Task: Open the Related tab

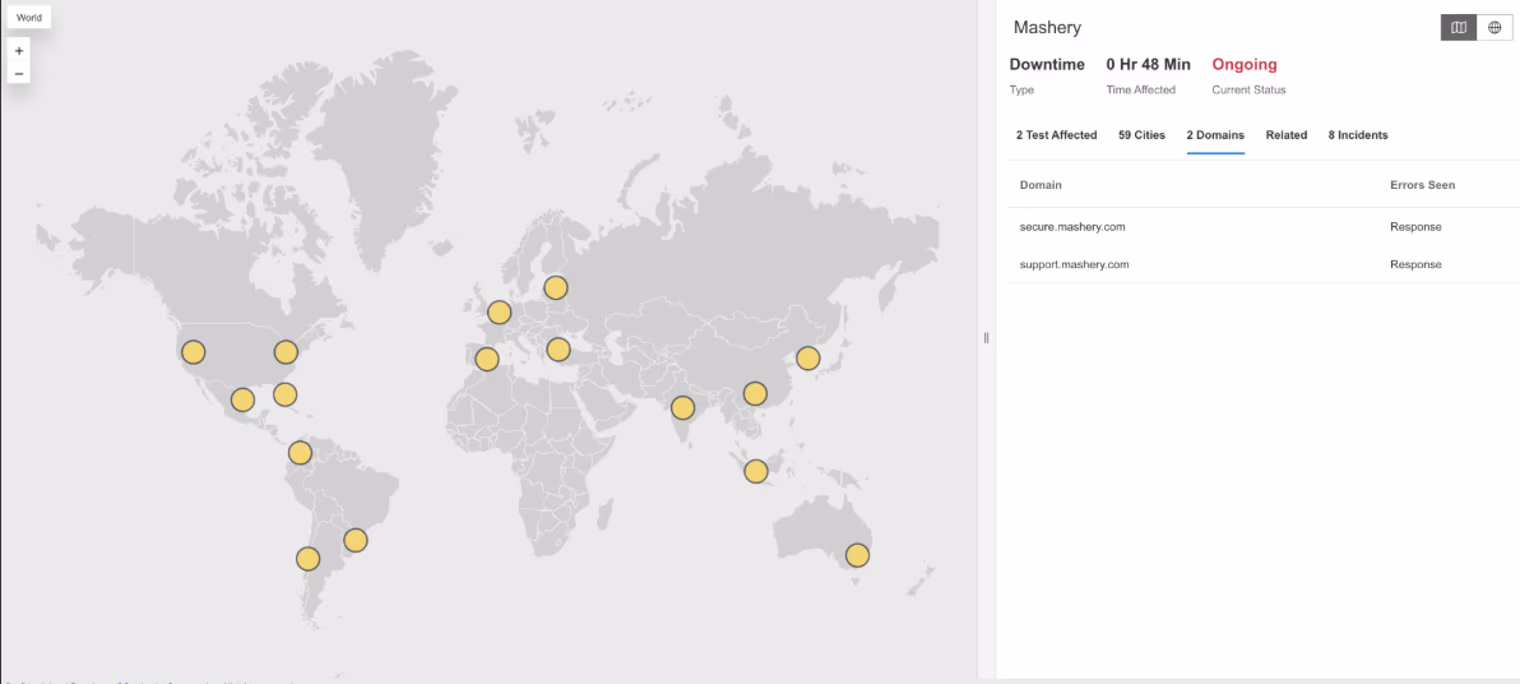Action: tap(1286, 135)
